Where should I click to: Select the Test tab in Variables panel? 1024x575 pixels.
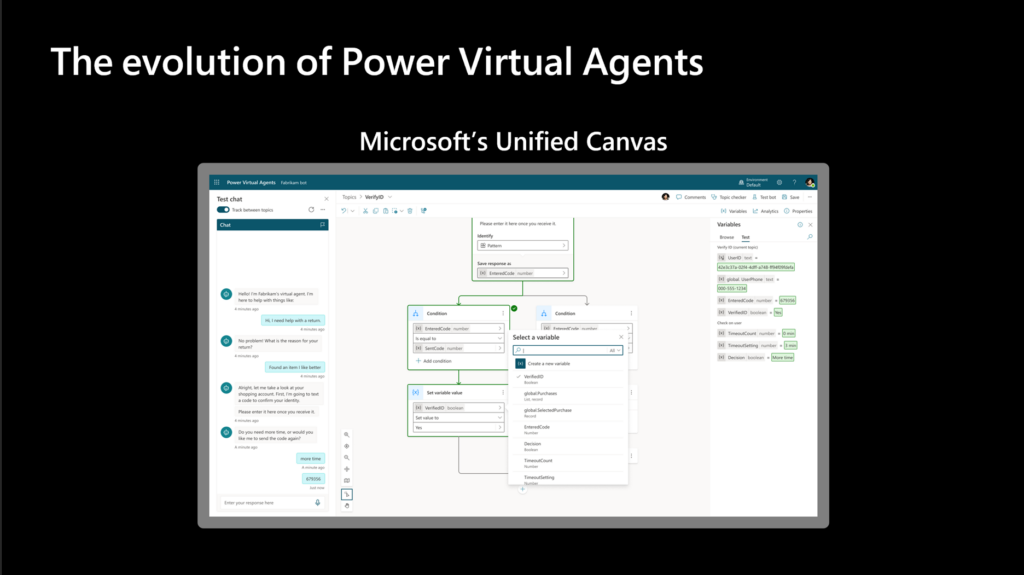click(x=745, y=237)
